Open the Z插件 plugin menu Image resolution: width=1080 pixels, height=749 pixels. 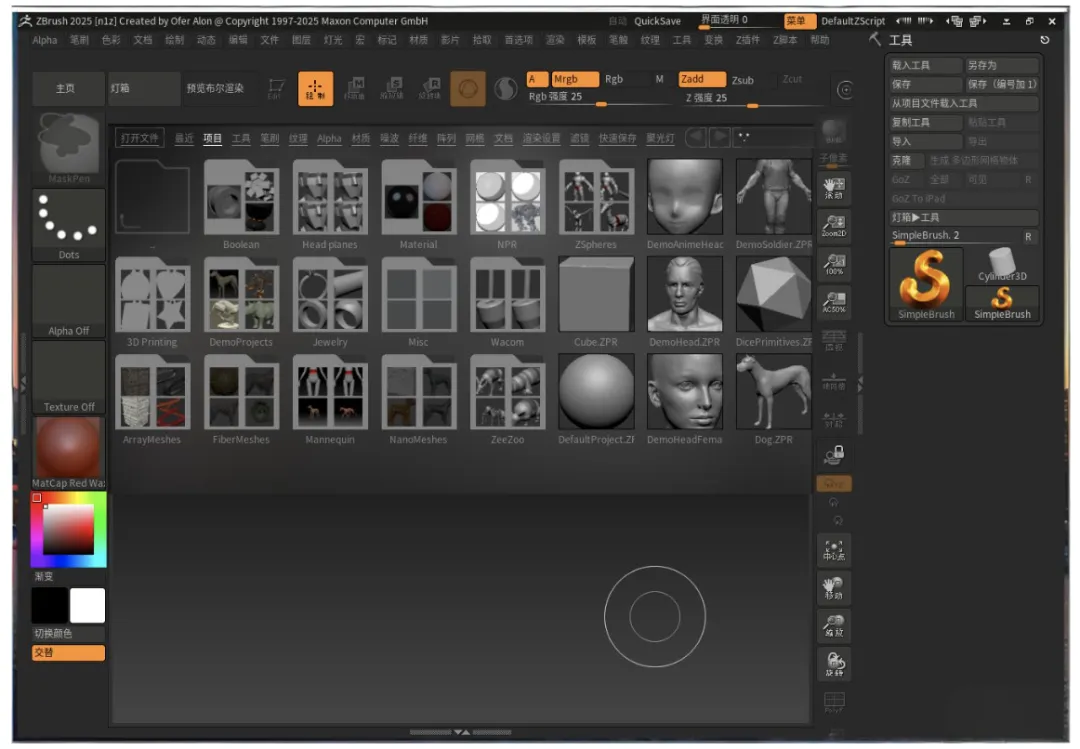(x=747, y=40)
